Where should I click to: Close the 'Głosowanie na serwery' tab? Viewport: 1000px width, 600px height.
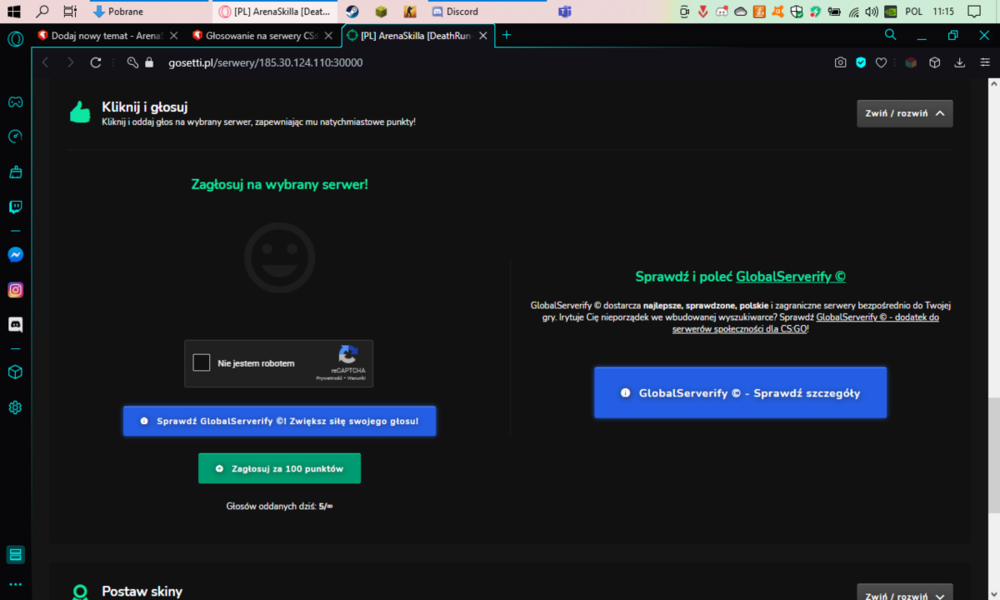[x=328, y=36]
